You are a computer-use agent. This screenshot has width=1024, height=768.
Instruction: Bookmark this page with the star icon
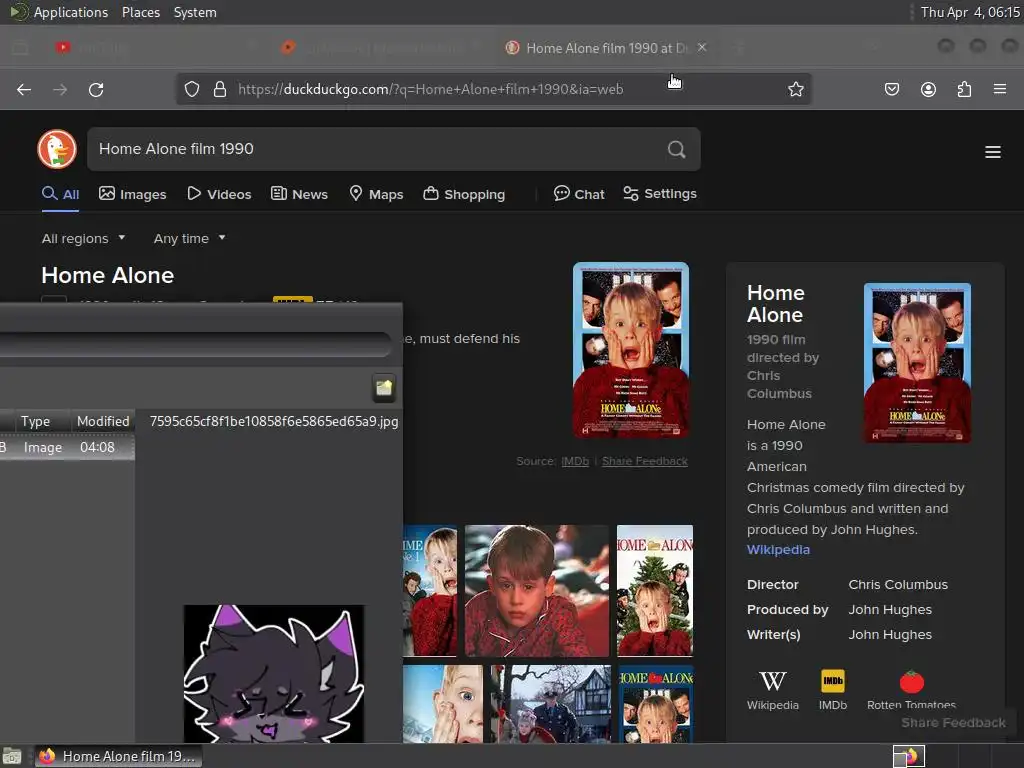coord(795,89)
